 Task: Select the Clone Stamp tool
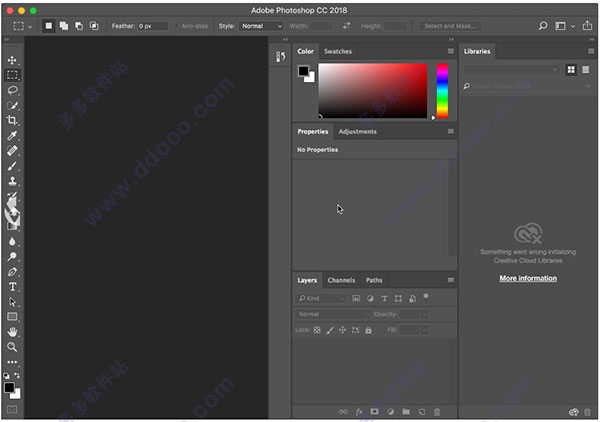pos(12,181)
